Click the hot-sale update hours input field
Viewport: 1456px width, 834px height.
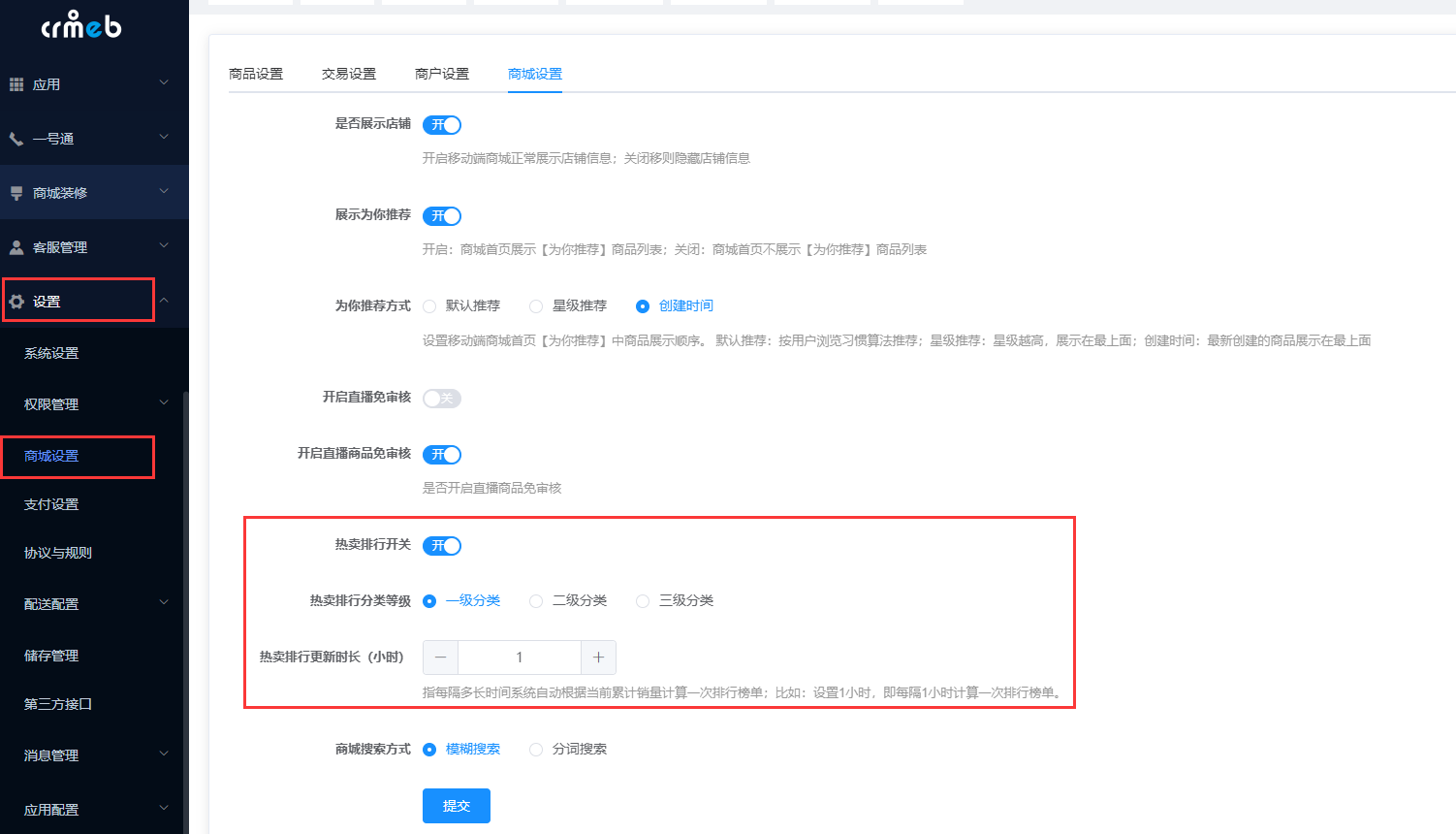519,658
